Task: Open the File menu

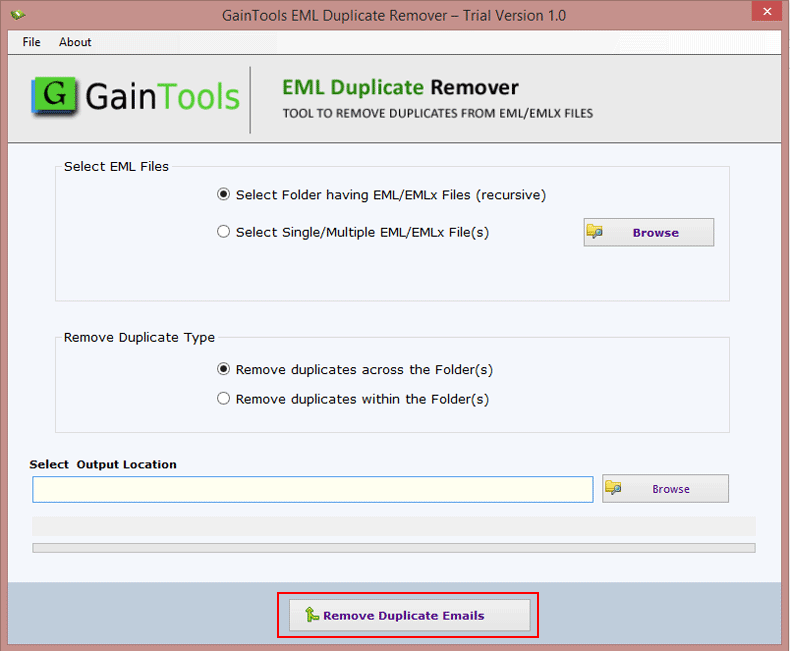Action: click(31, 42)
